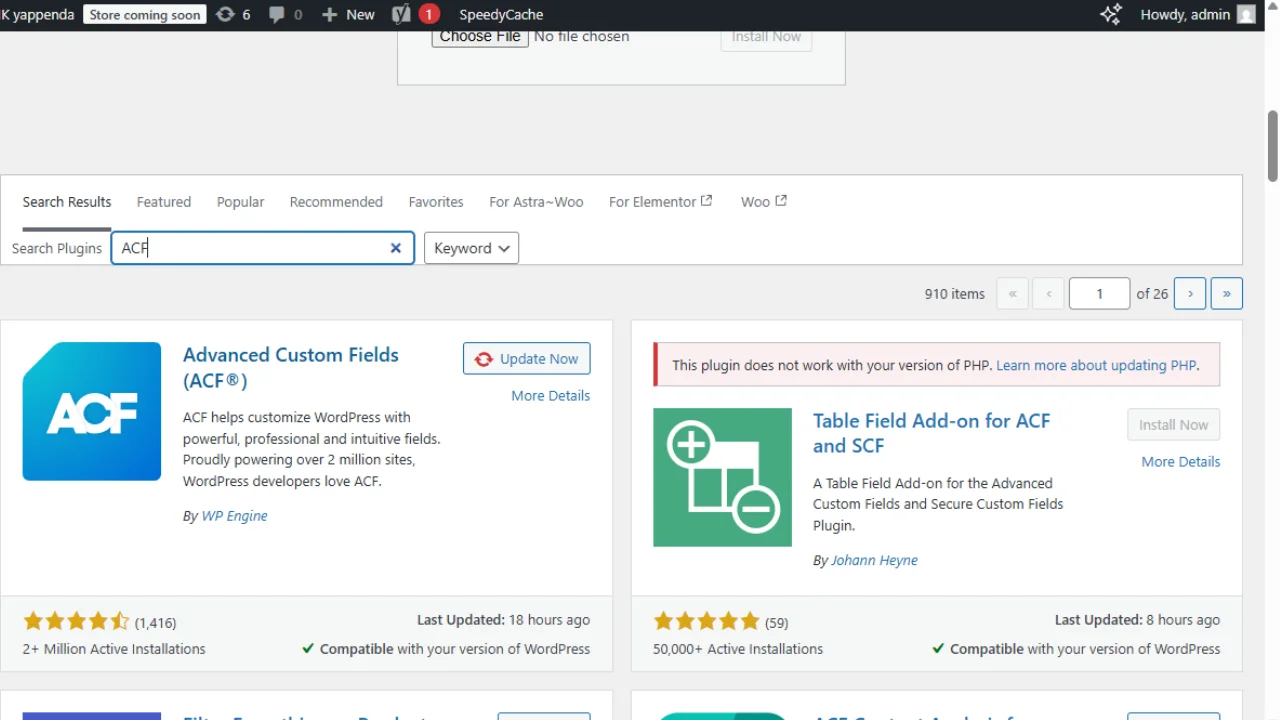Go to the next page of results

coord(1190,293)
